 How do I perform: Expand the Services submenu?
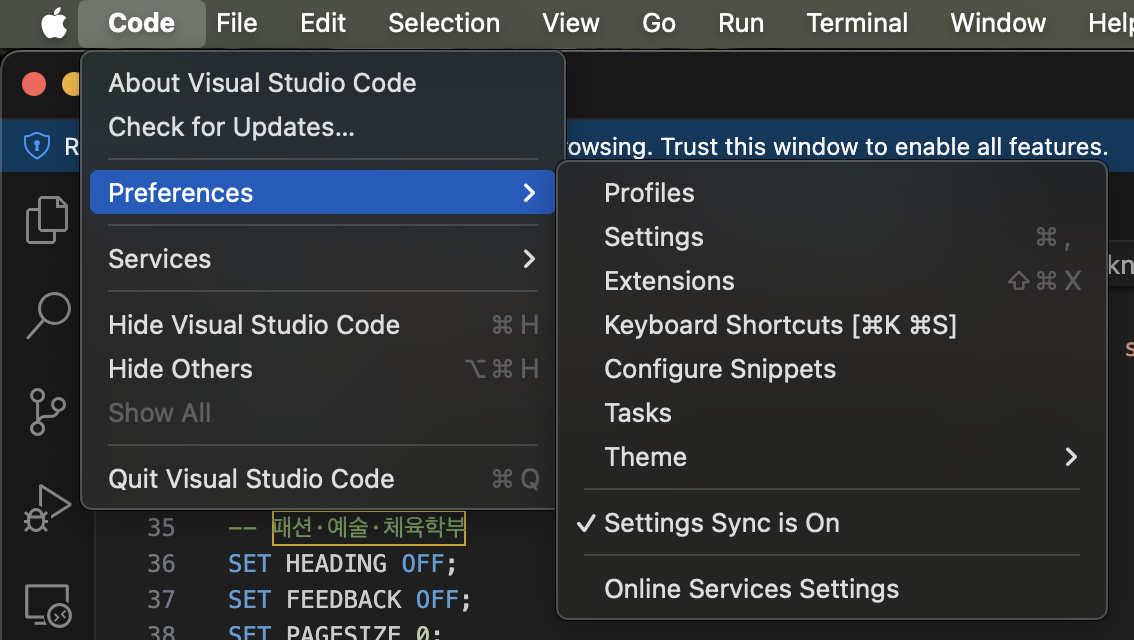tap(323, 259)
